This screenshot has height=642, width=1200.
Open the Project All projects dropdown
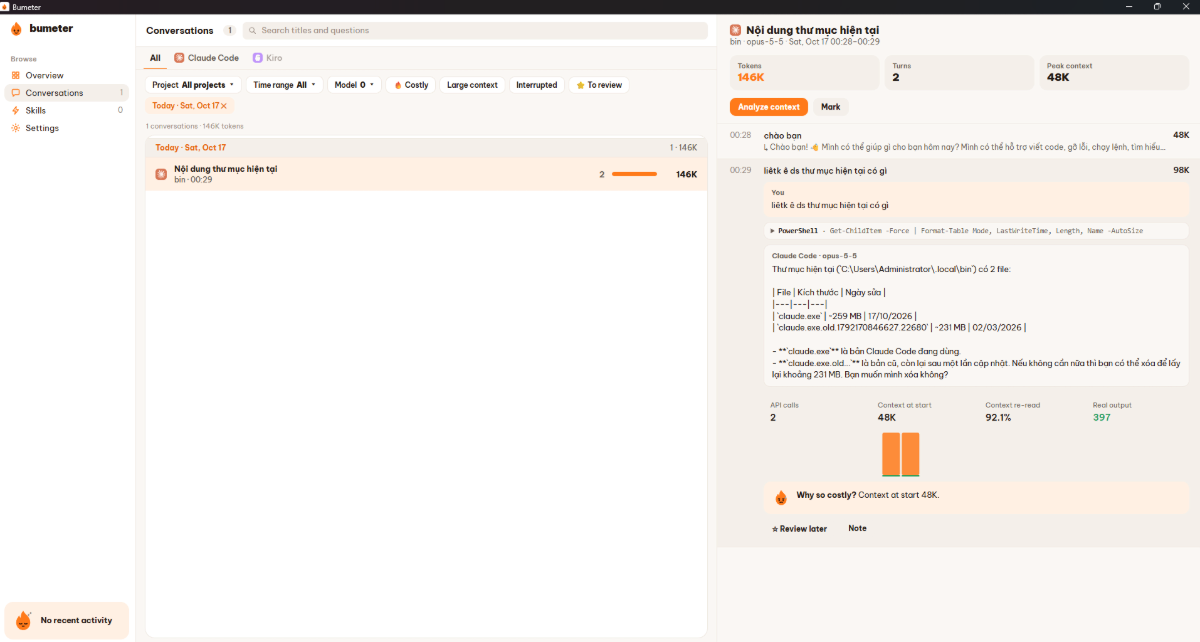coord(194,85)
